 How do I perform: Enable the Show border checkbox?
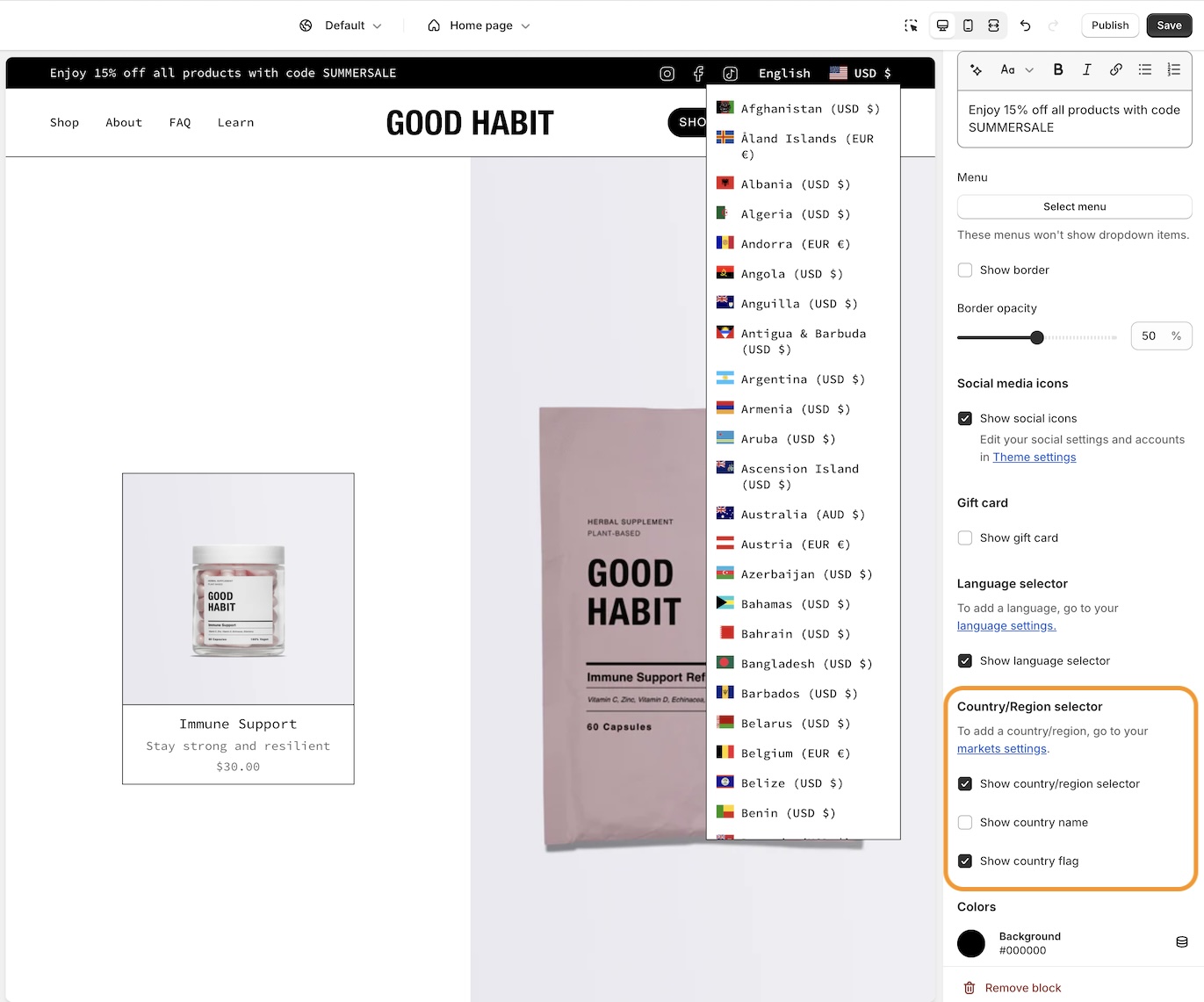[965, 270]
